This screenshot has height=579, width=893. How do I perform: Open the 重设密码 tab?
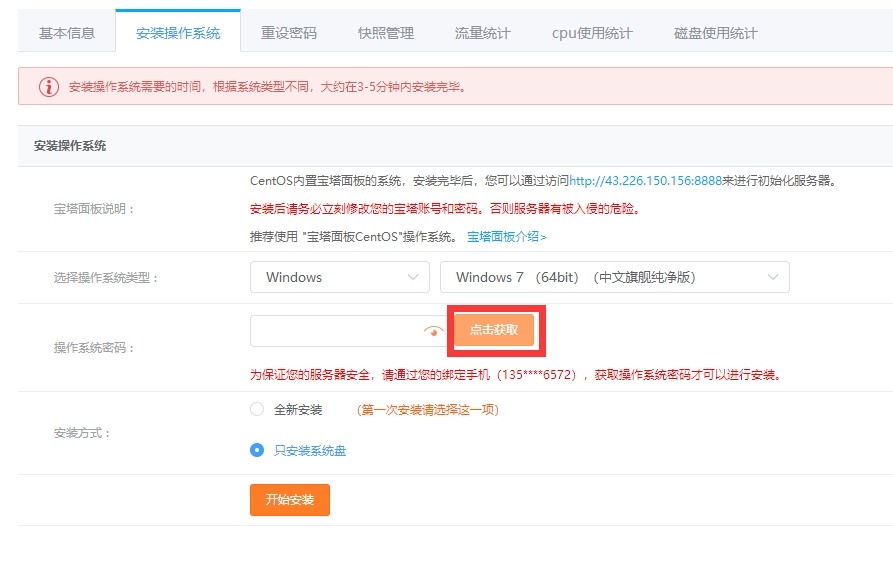(x=289, y=33)
